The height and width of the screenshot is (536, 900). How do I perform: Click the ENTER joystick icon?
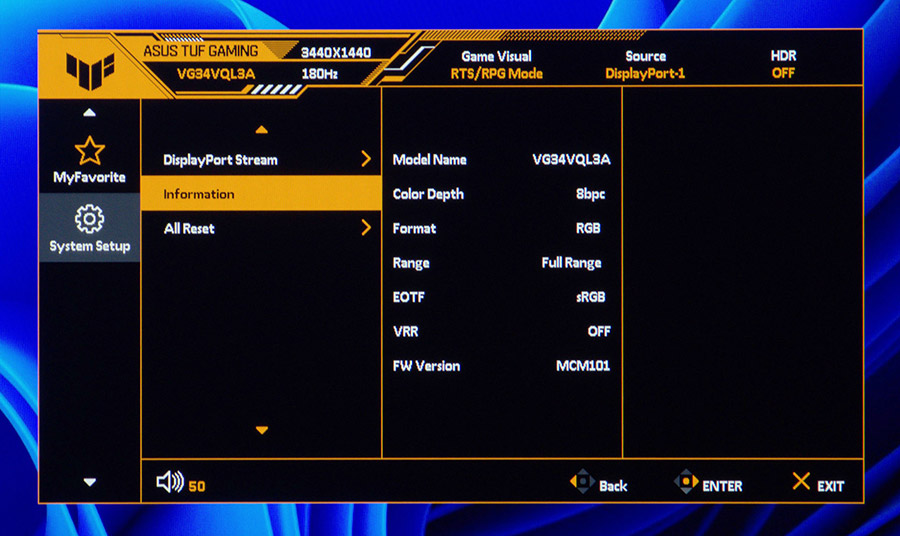[685, 481]
